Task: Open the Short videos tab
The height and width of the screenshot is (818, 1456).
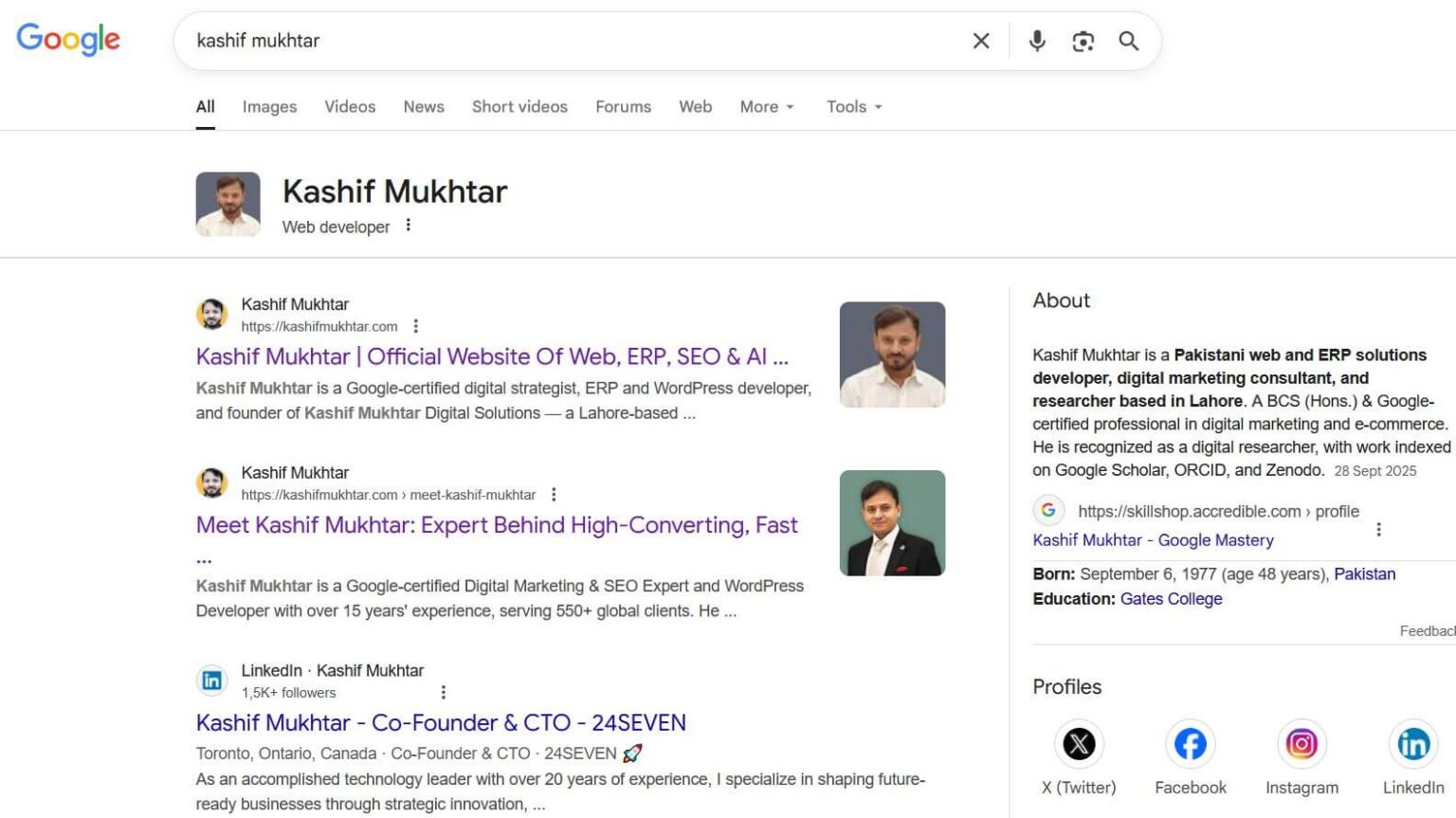Action: (519, 107)
